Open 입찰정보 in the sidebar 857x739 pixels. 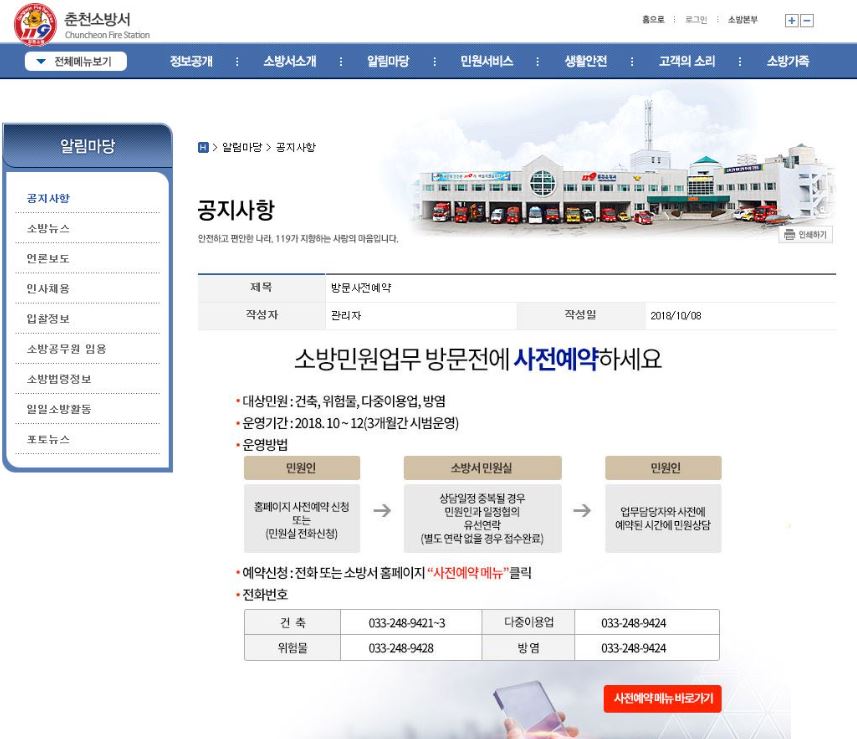(x=48, y=319)
